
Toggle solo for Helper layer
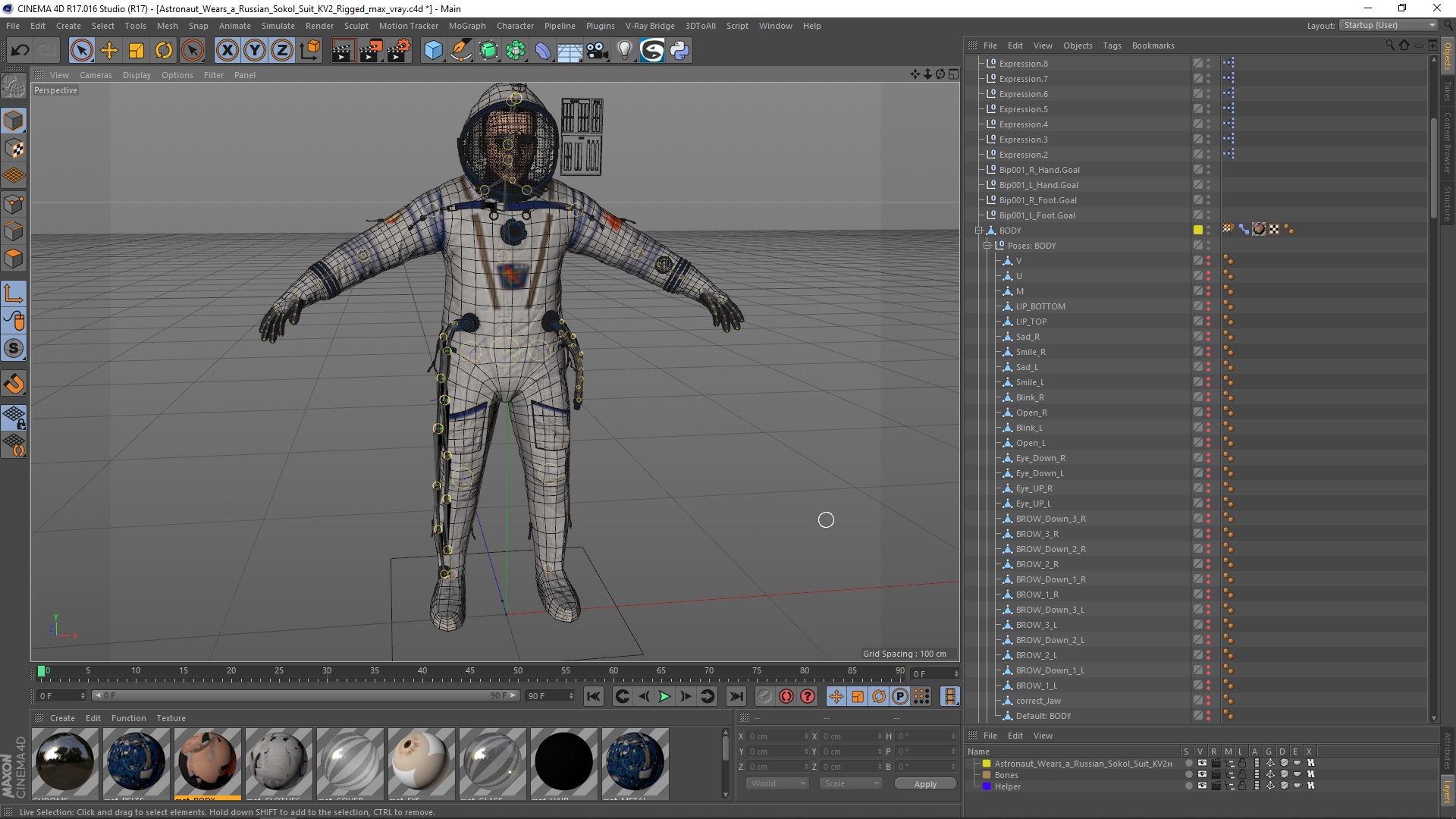(1189, 786)
